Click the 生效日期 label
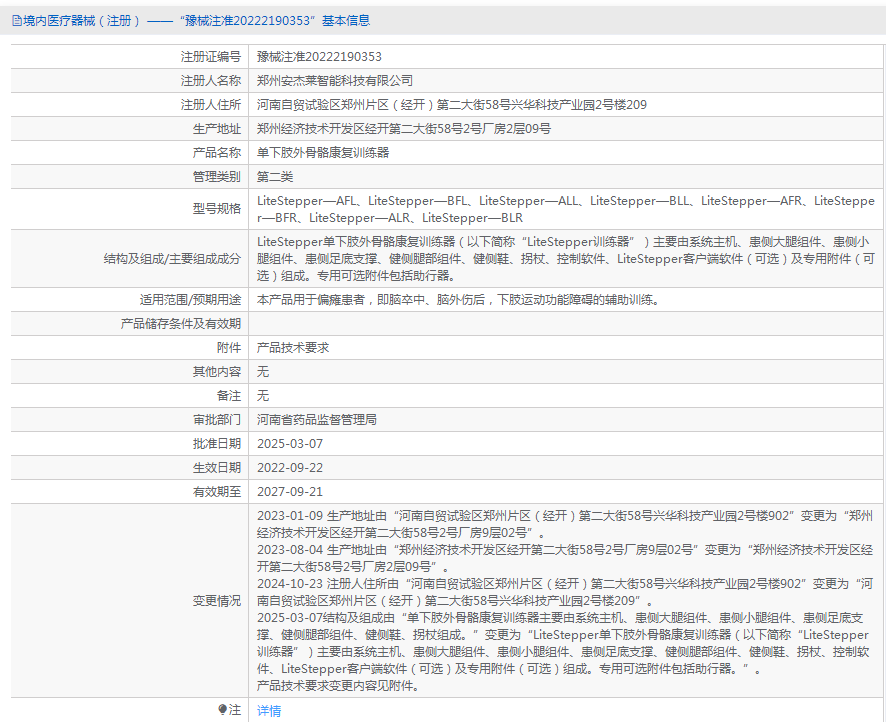 (217, 468)
